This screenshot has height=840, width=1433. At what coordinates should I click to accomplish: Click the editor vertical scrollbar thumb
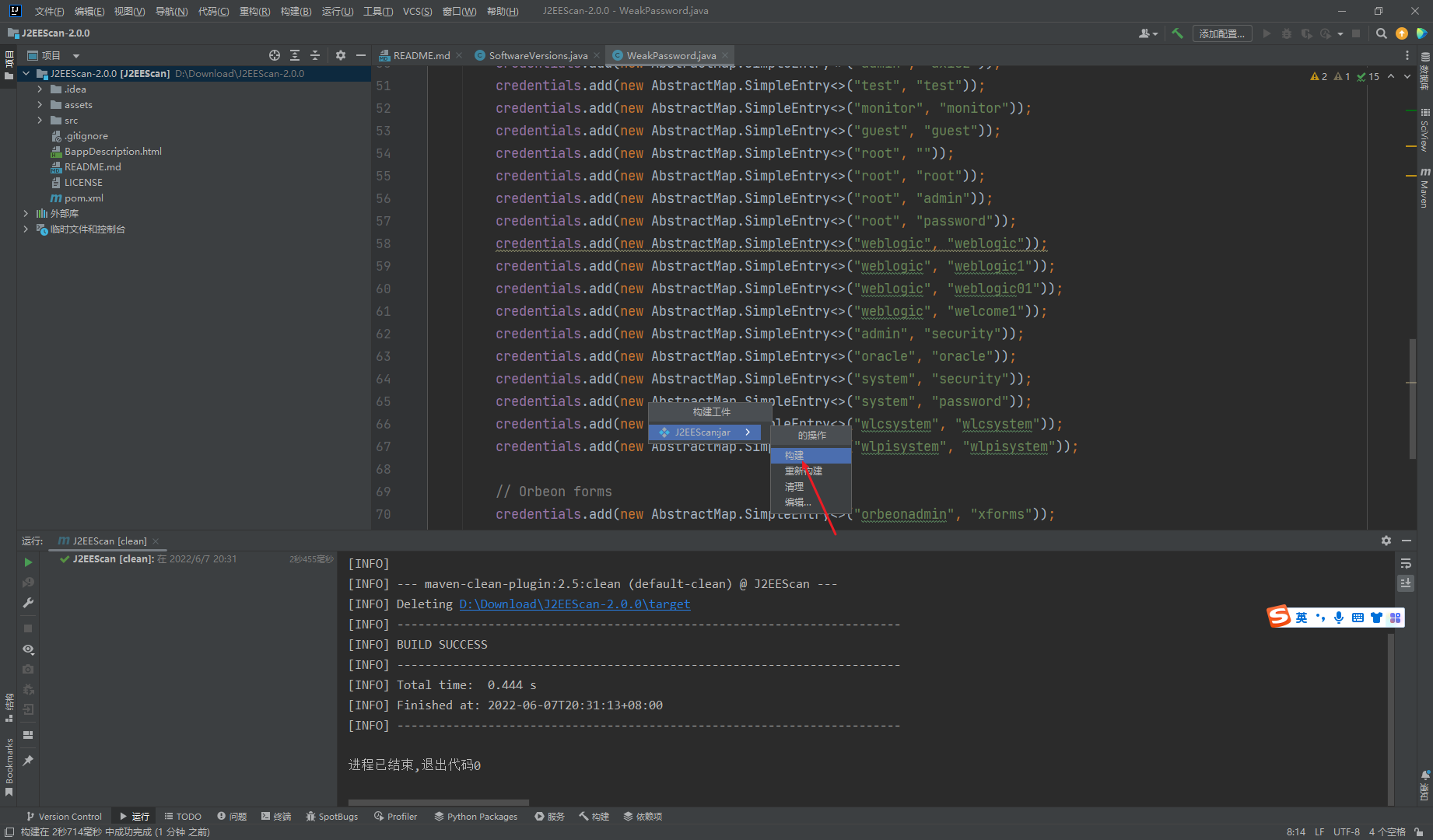pyautogui.click(x=1412, y=398)
